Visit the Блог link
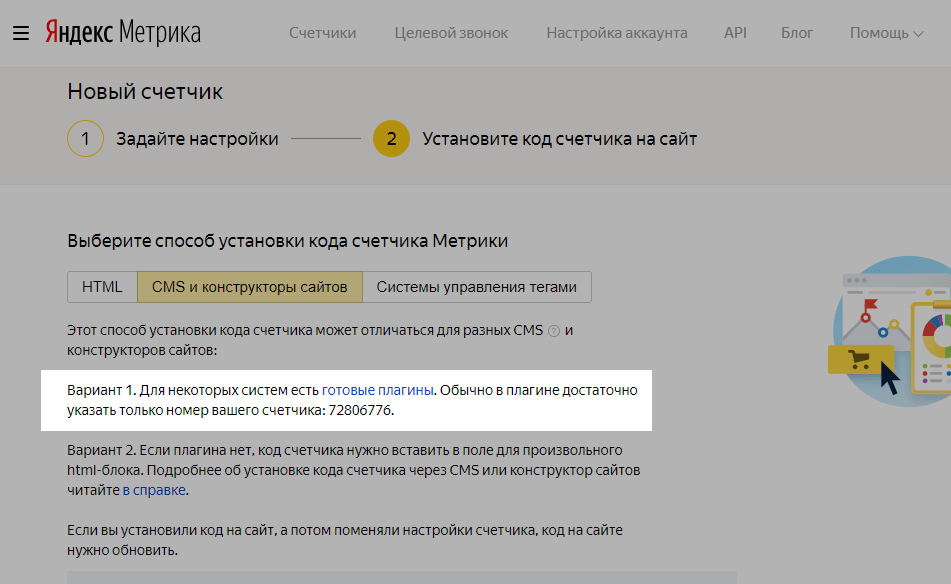The image size is (951, 584). coord(796,33)
